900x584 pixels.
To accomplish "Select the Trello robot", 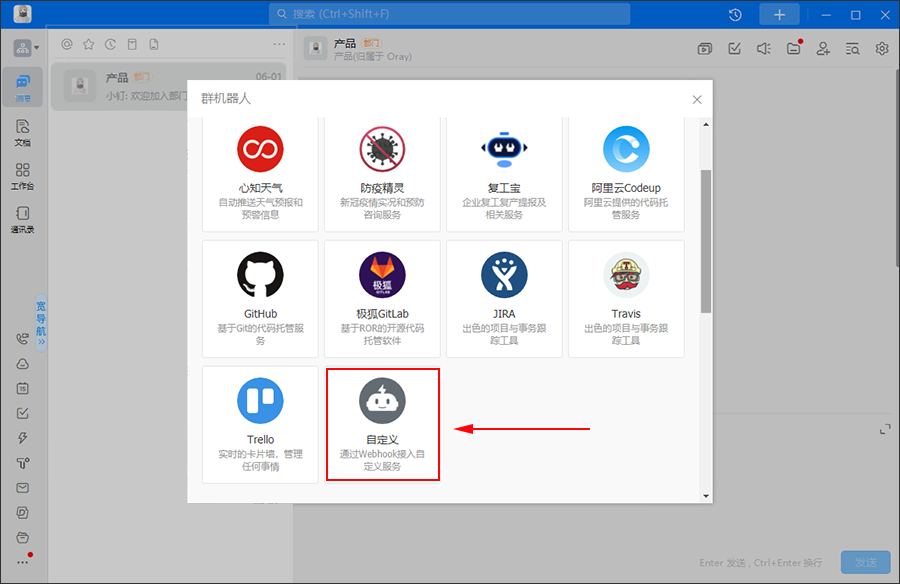I will [260, 424].
